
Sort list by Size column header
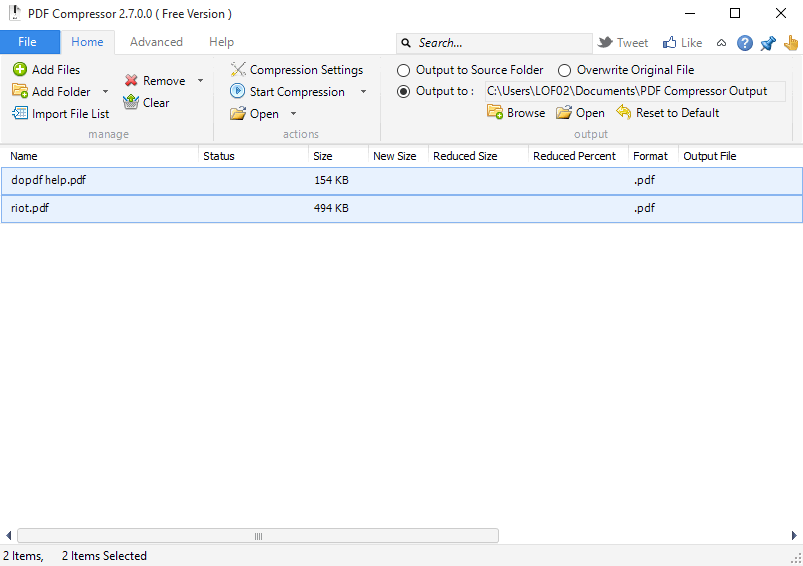pos(339,156)
